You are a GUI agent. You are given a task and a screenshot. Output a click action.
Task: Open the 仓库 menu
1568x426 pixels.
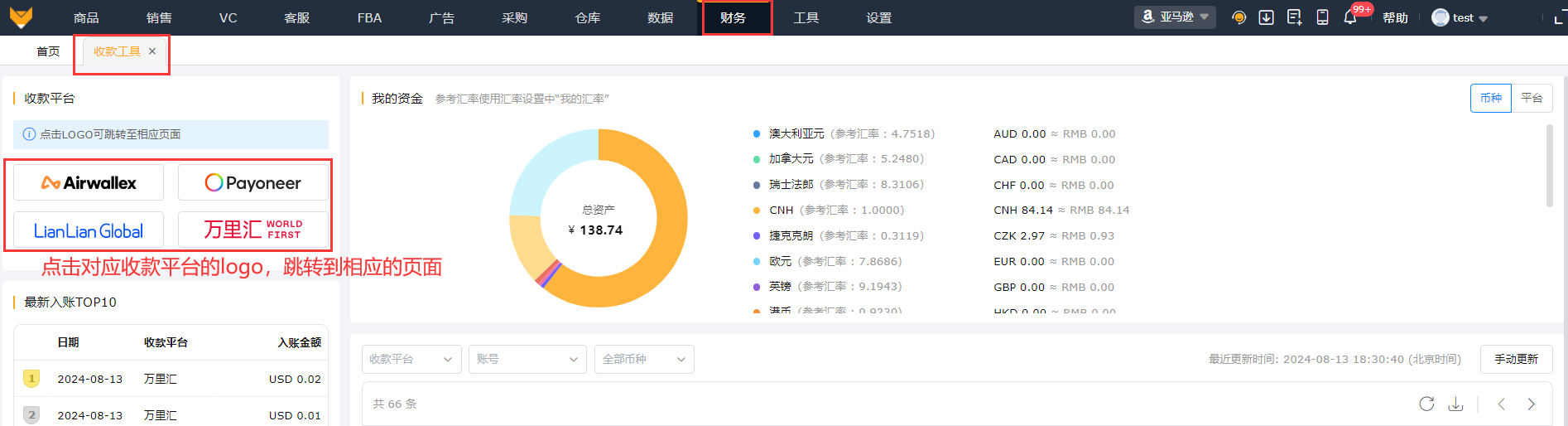pyautogui.click(x=588, y=17)
